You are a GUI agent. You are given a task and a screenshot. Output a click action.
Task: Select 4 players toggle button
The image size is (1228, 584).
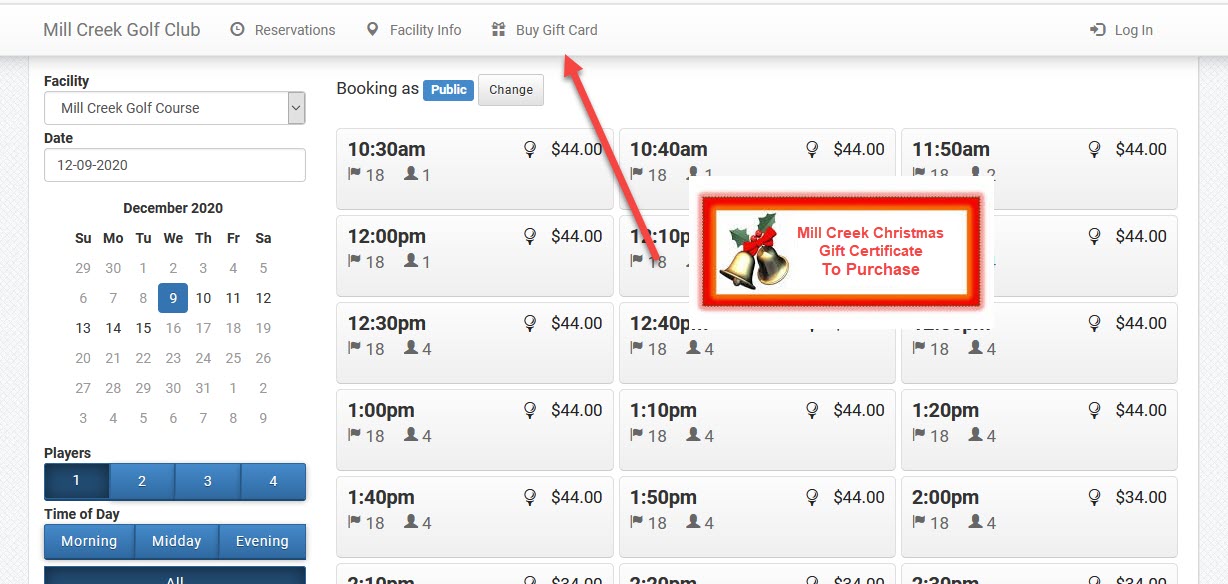pyautogui.click(x=273, y=481)
